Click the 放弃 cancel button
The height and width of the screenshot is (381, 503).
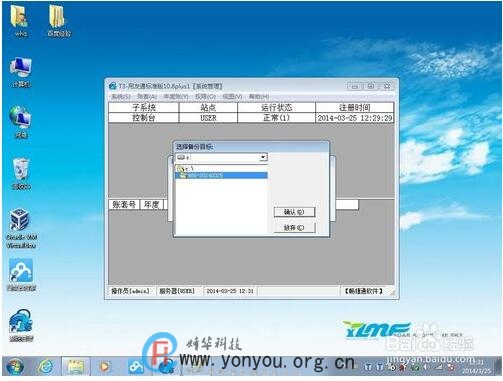point(294,228)
